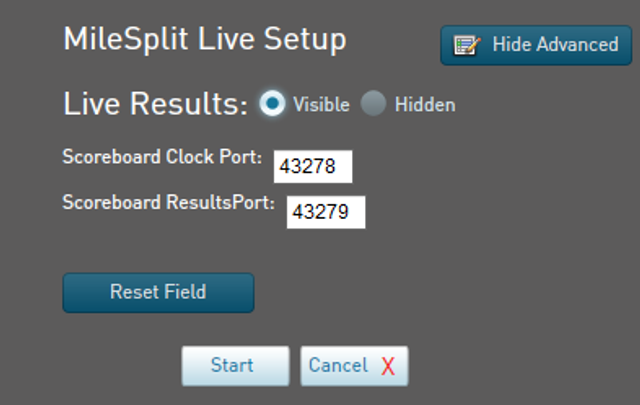Viewport: 640px width, 405px height.
Task: Collapse advanced options with Hide Advanced
Action: click(536, 45)
